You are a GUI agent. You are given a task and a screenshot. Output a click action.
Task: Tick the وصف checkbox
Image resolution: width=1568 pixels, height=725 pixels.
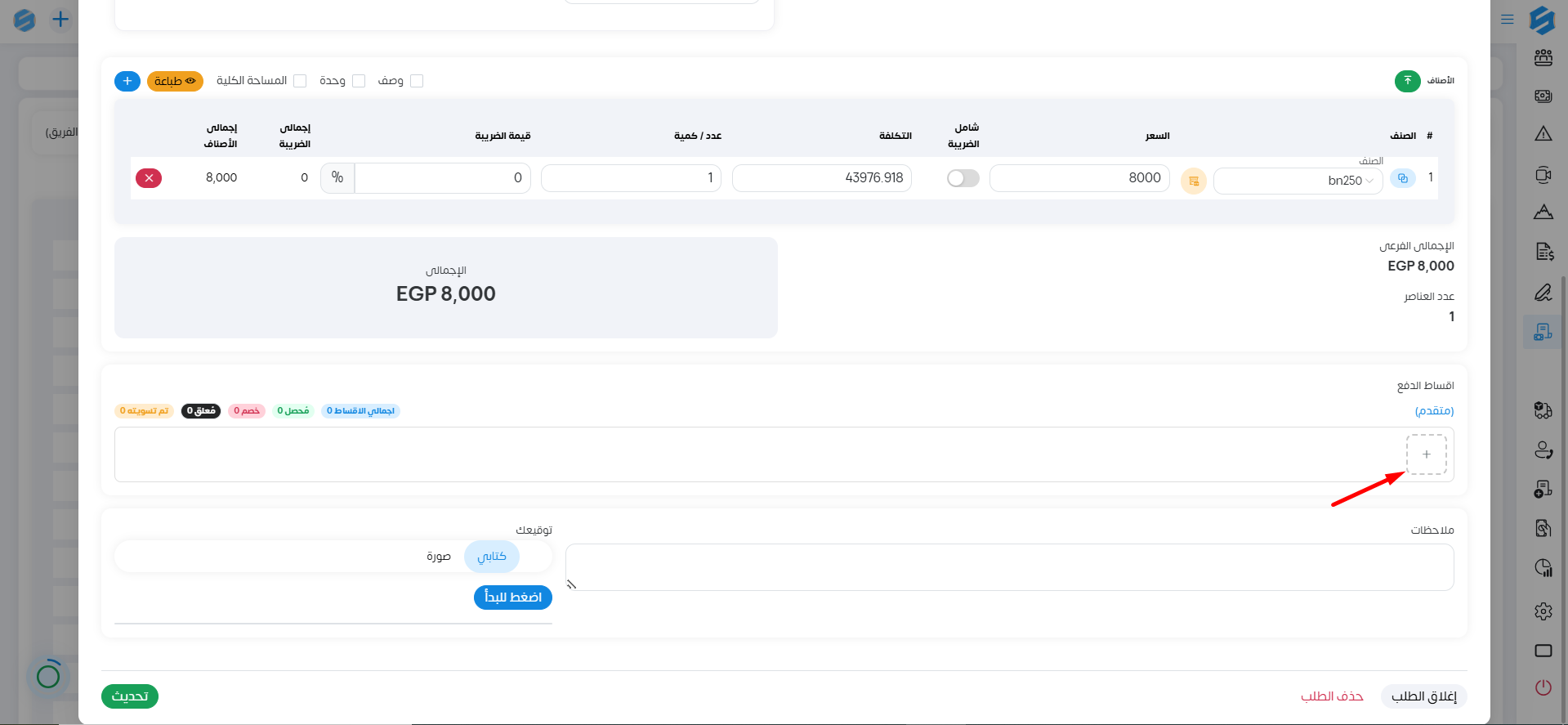[417, 81]
